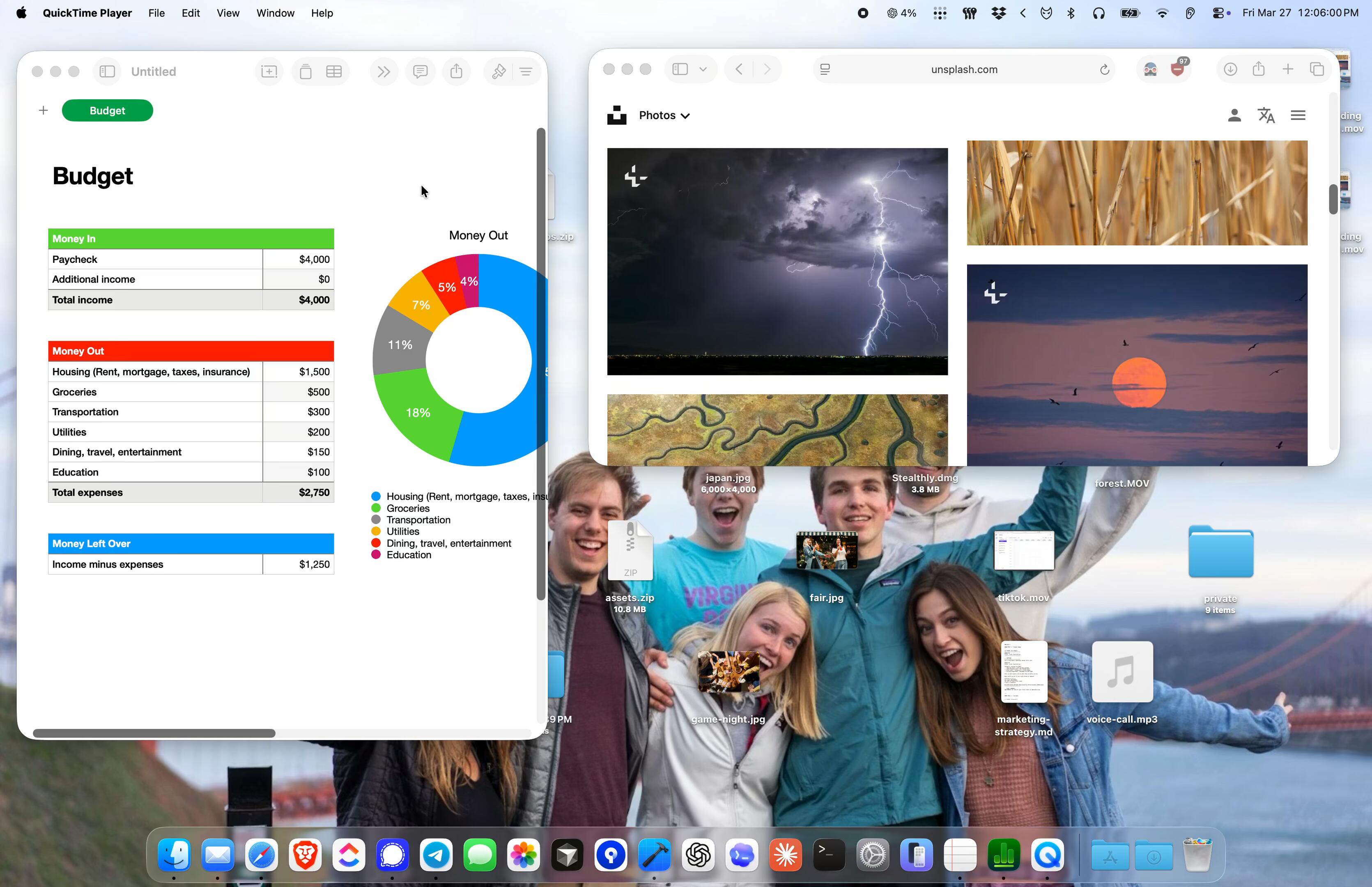Click the Numbers share icon
The image size is (1372, 887).
click(x=456, y=71)
